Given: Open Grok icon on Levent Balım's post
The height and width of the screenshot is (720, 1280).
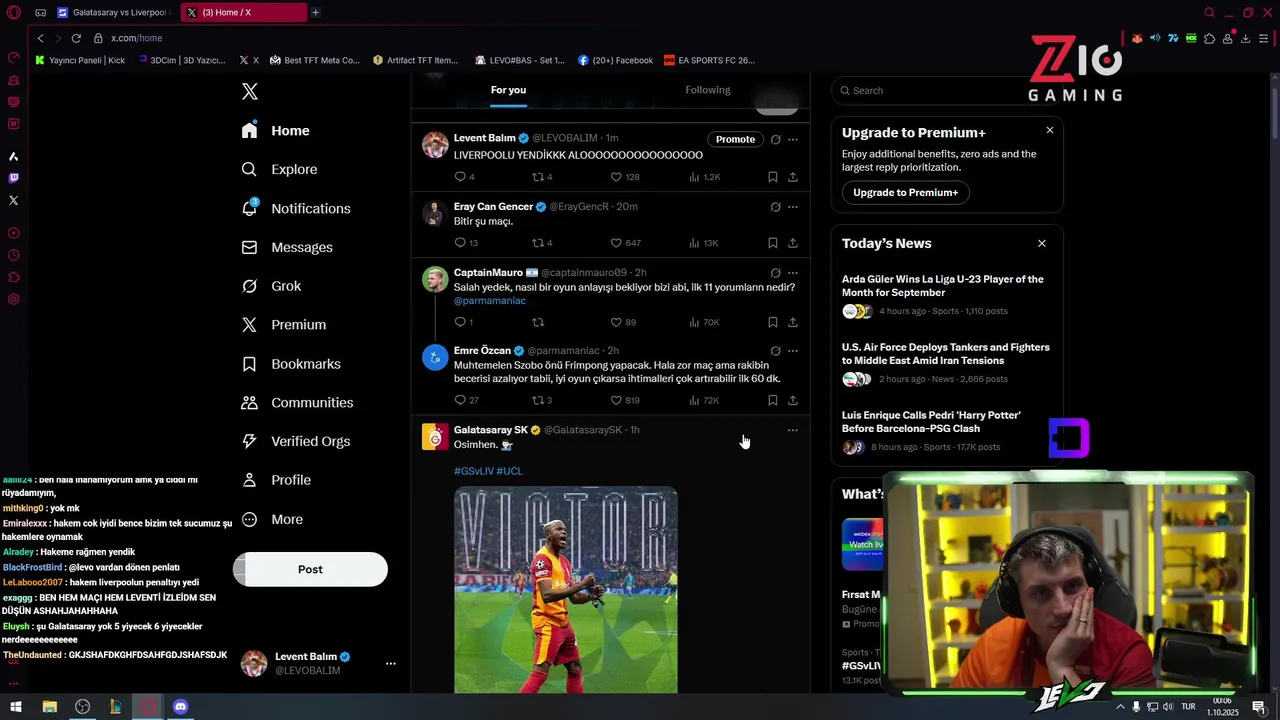Looking at the screenshot, I should click(x=775, y=139).
